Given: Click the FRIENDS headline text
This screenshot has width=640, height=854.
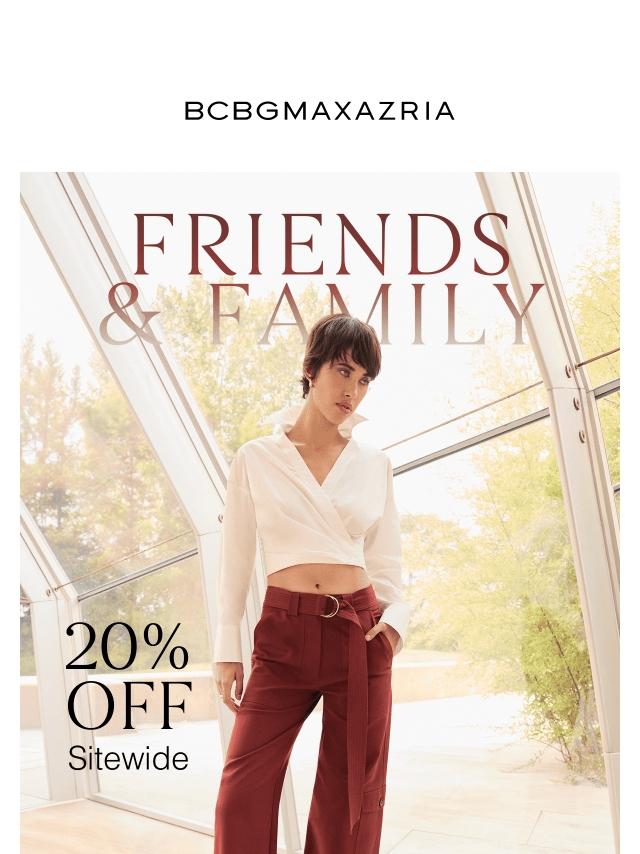Looking at the screenshot, I should (321, 244).
